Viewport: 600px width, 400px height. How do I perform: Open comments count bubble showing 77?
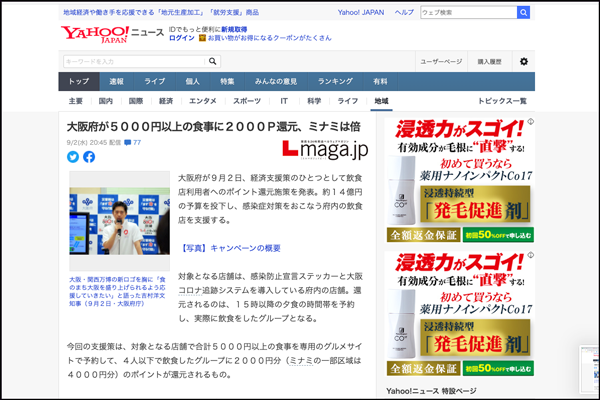pyautogui.click(x=131, y=143)
